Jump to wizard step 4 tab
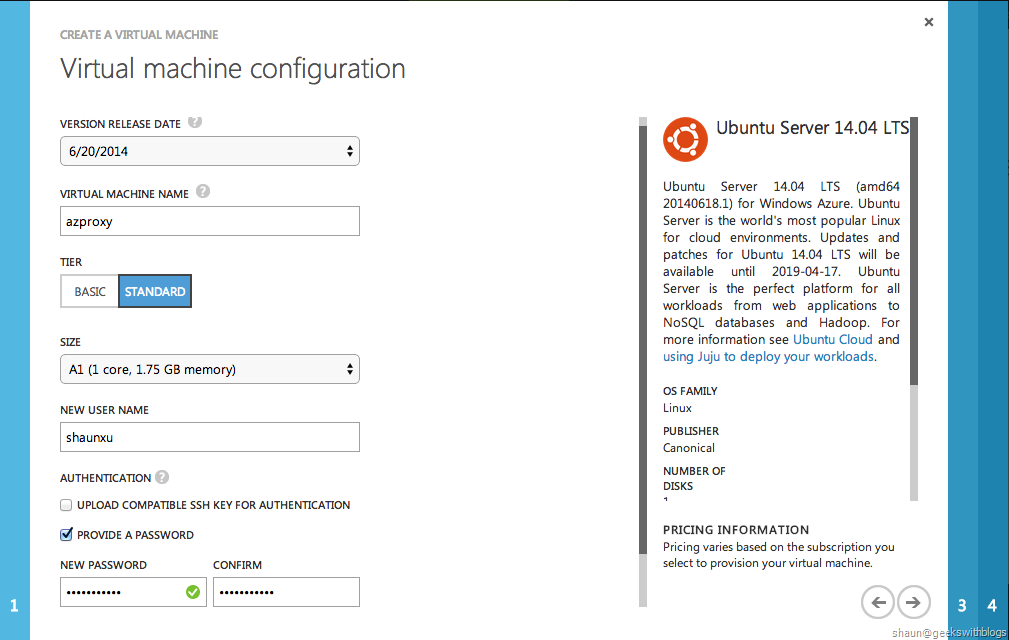The height and width of the screenshot is (640, 1009). [992, 605]
